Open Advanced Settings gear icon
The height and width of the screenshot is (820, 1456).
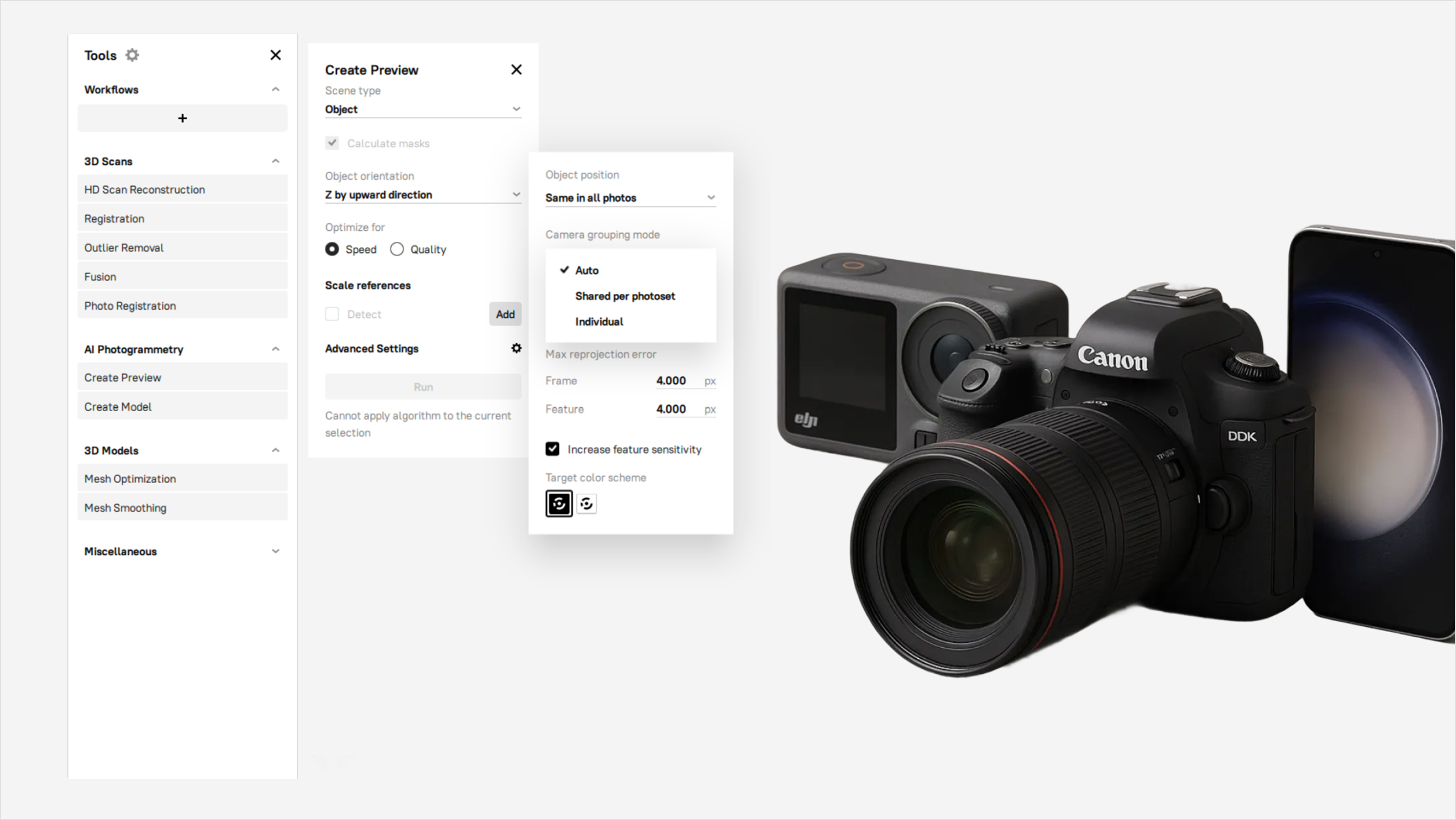(x=516, y=348)
